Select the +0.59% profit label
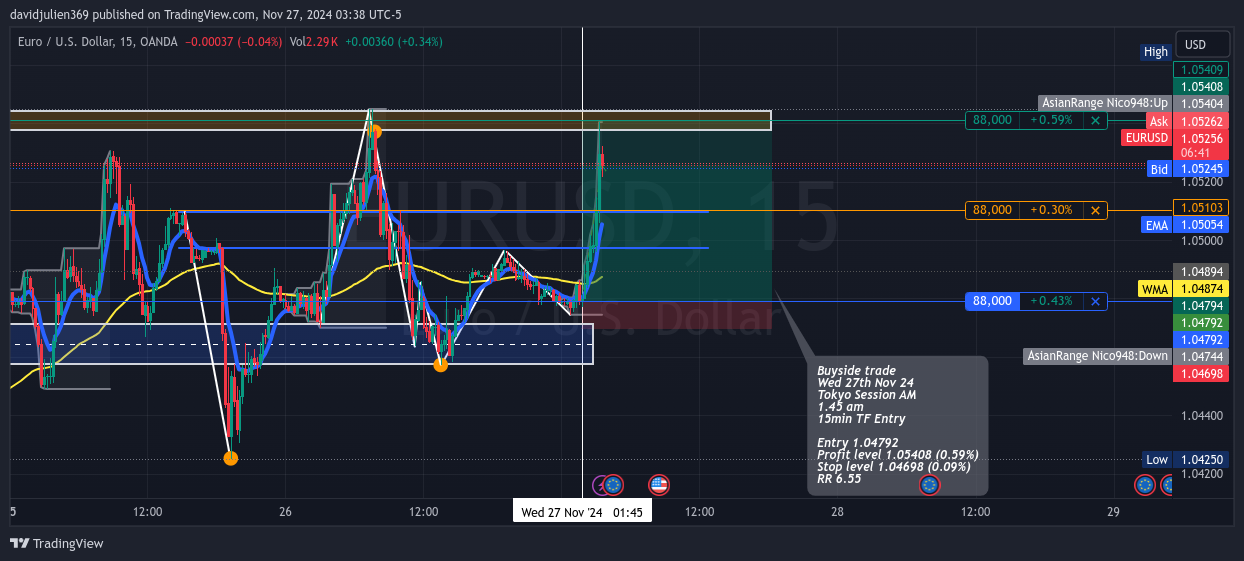Viewport: 1244px width, 561px height. click(1052, 120)
